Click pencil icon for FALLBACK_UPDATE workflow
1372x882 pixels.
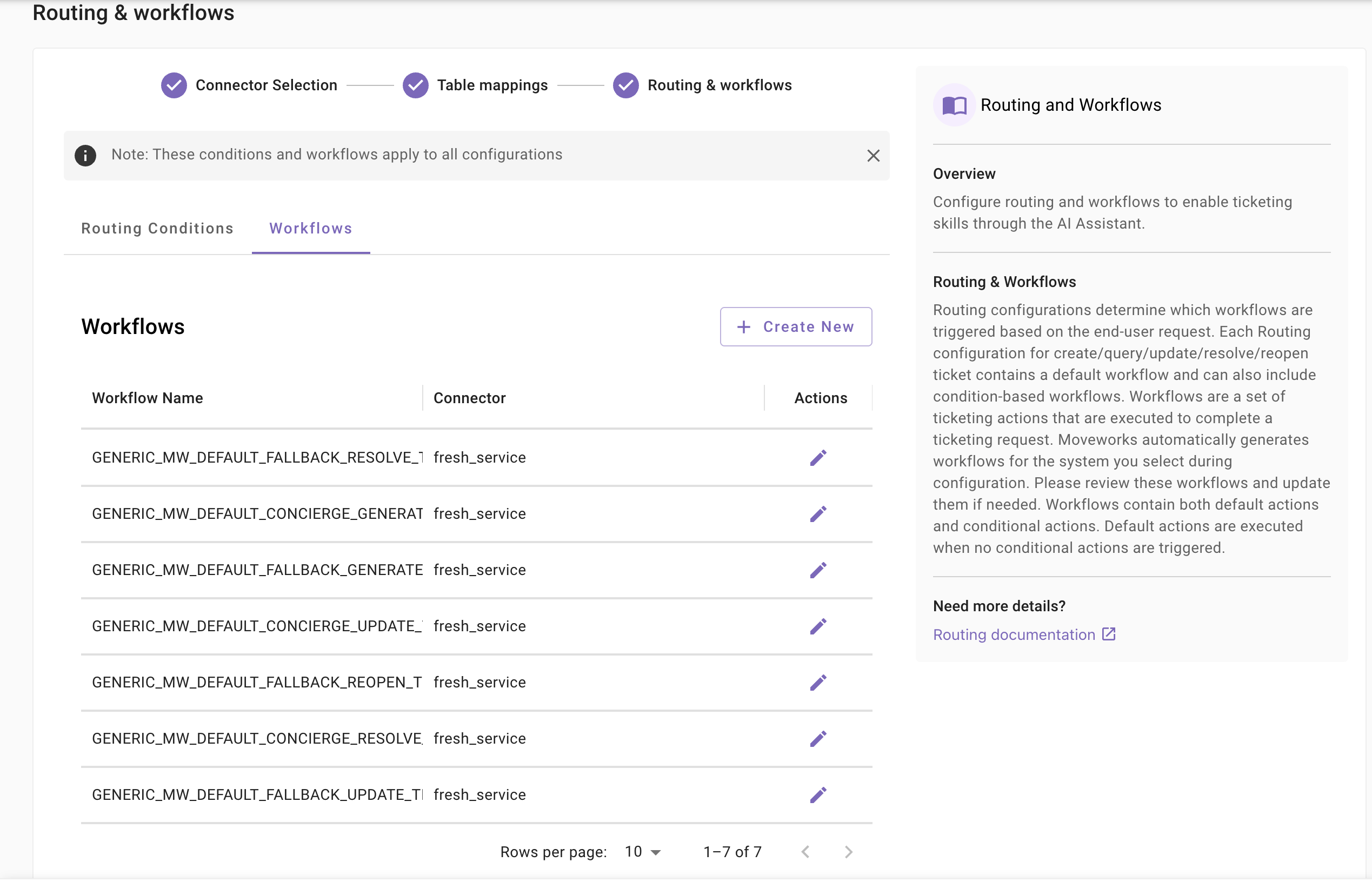[x=817, y=794]
